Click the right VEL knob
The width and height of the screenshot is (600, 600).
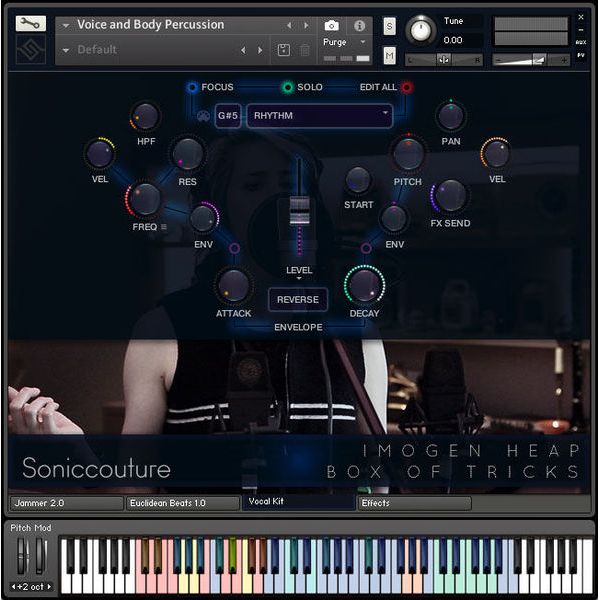pyautogui.click(x=496, y=154)
